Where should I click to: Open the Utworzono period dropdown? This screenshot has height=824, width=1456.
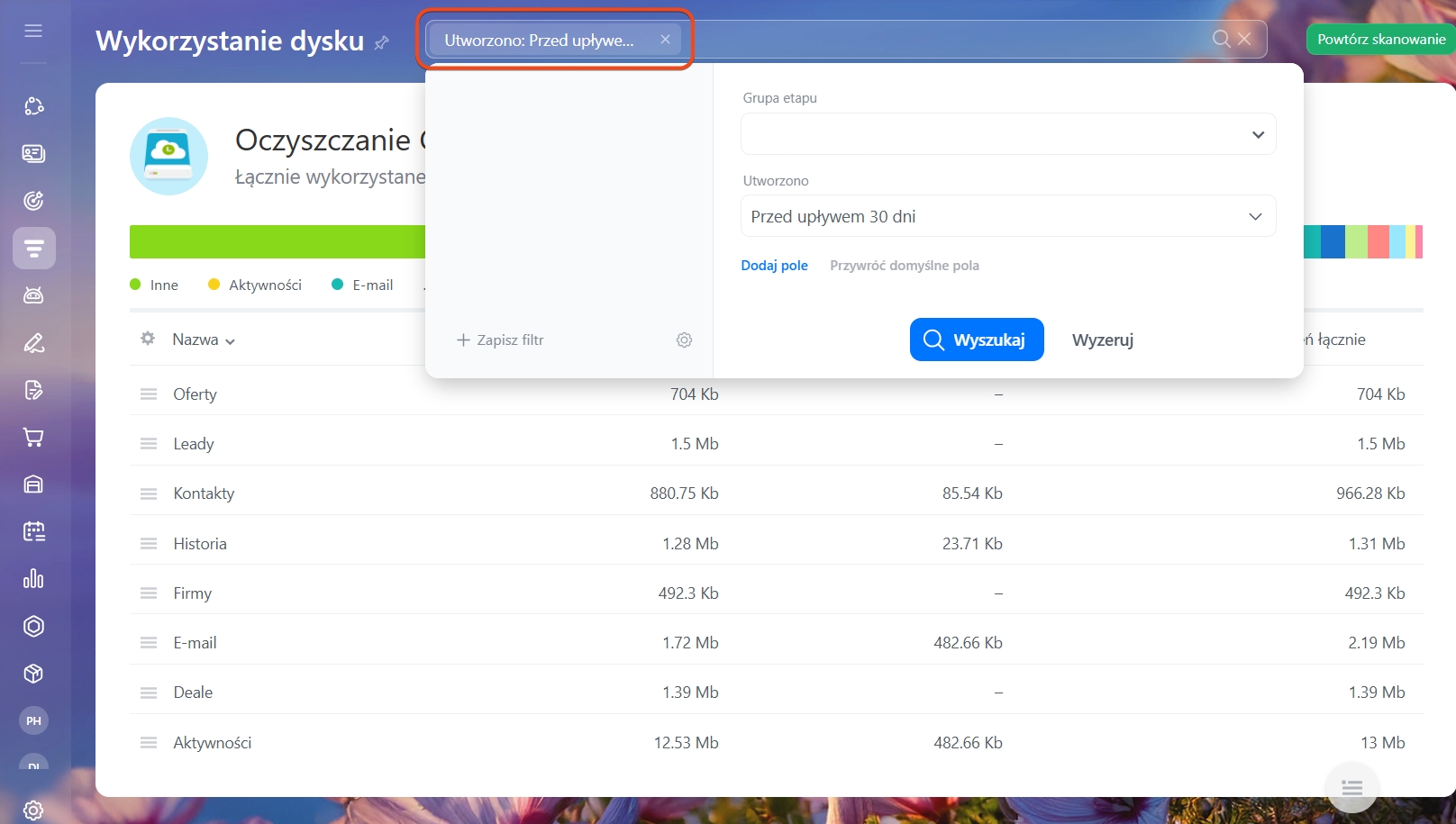[1007, 216]
